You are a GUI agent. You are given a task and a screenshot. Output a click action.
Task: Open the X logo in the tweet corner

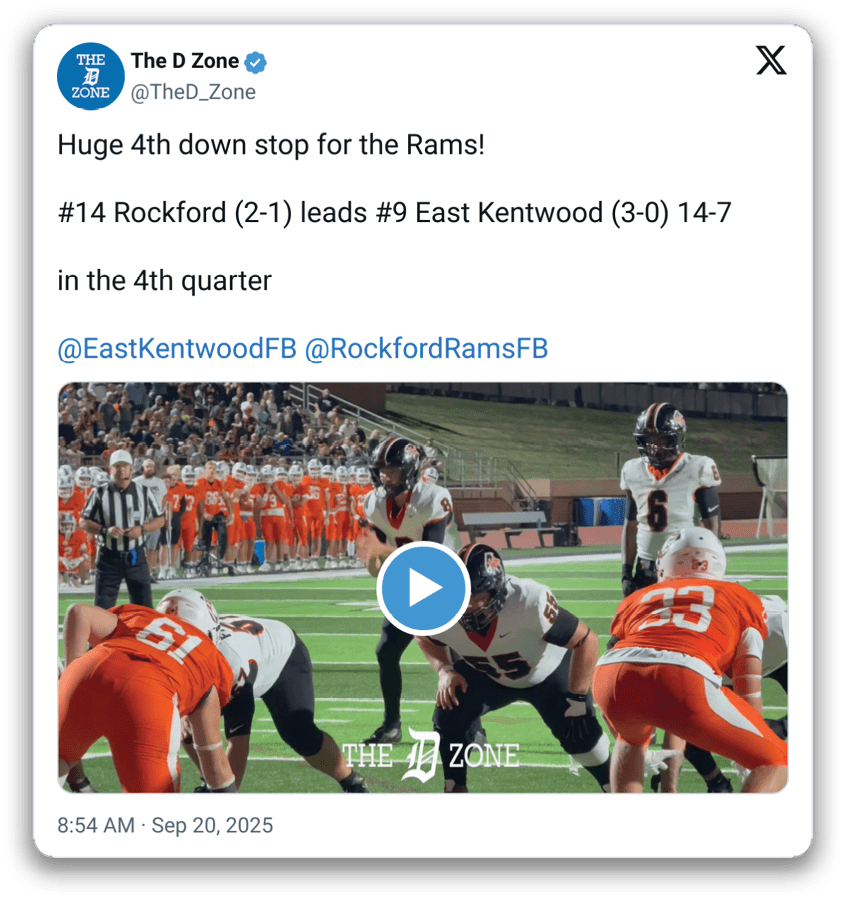(x=771, y=60)
